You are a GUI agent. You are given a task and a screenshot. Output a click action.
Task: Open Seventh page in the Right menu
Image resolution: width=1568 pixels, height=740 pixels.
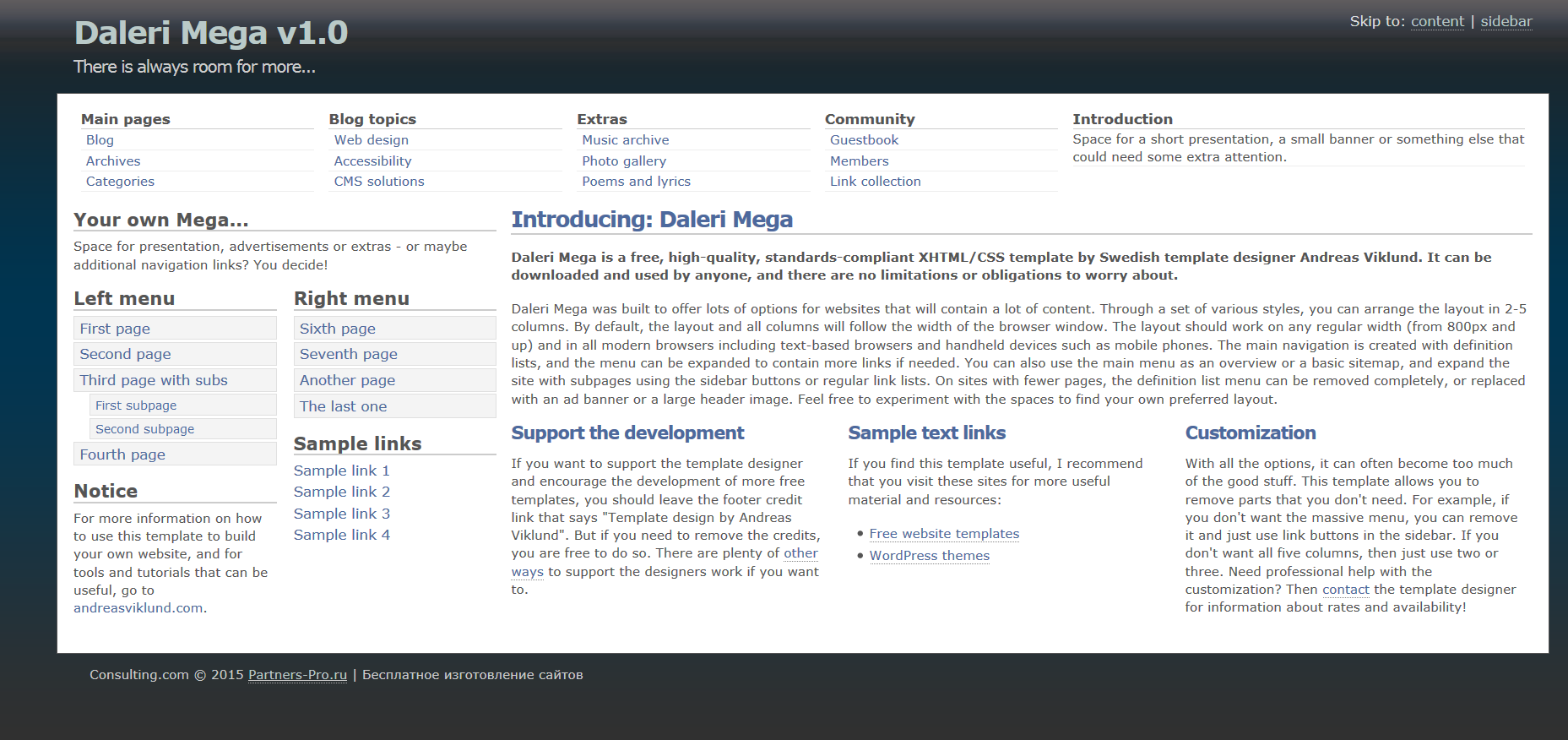point(348,354)
